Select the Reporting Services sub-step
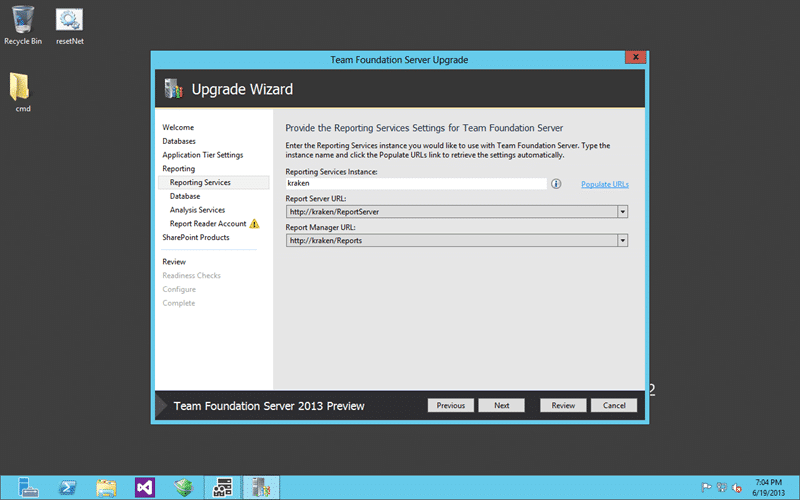Viewport: 800px width, 500px height. [214, 182]
